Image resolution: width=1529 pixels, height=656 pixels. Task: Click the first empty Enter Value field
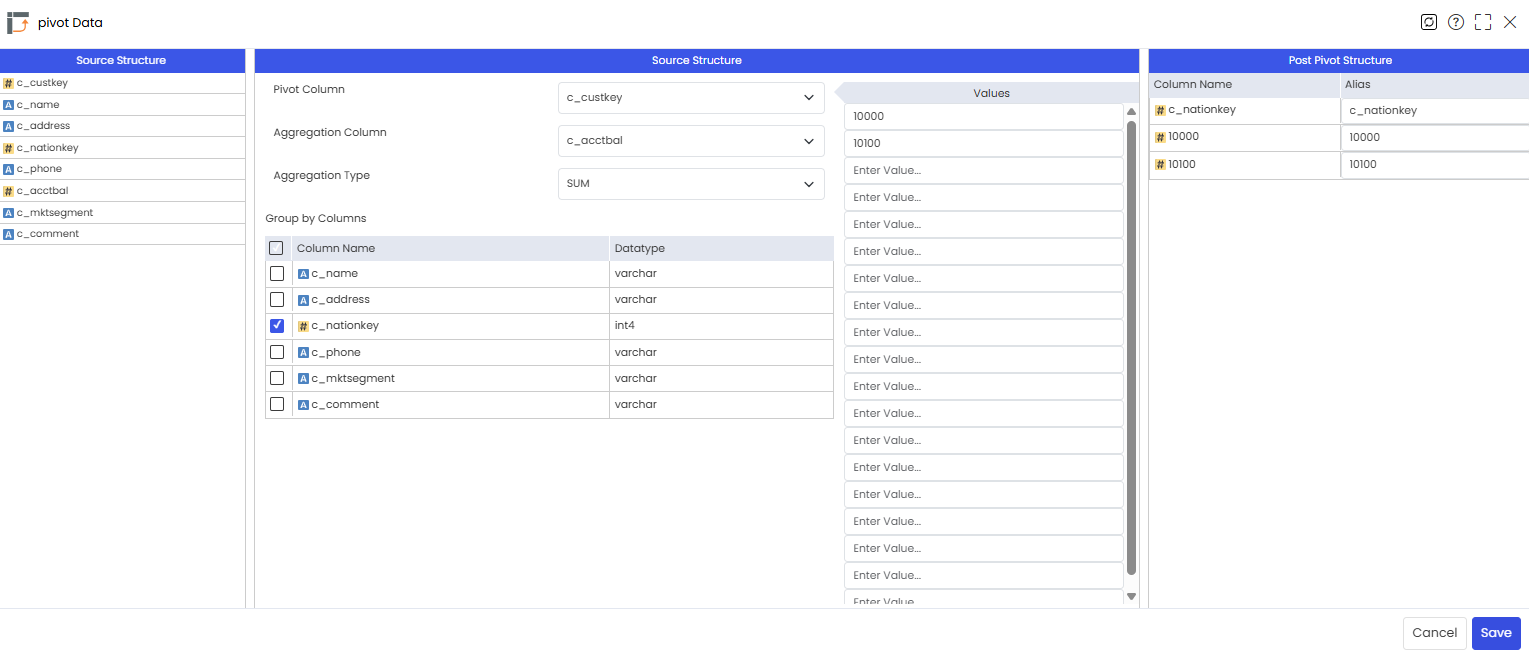(x=984, y=170)
